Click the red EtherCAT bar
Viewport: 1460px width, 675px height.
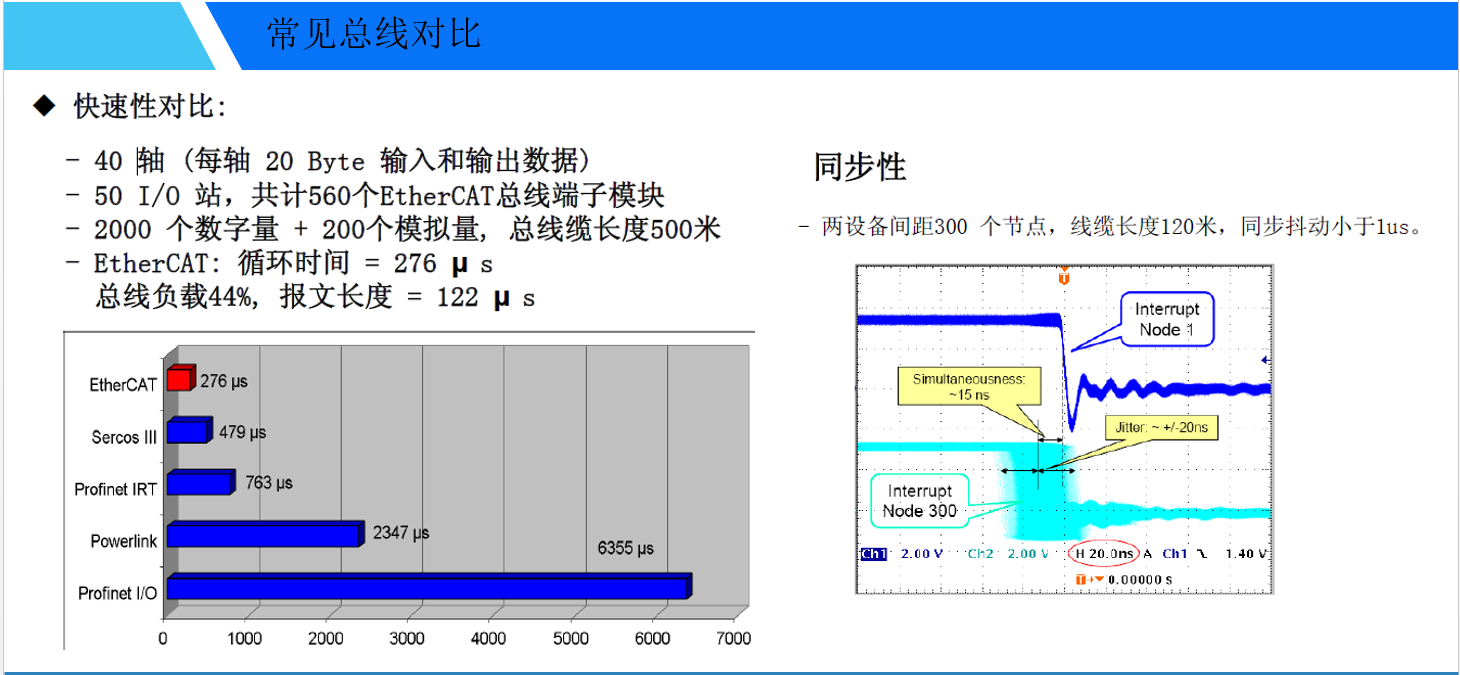pyautogui.click(x=180, y=378)
